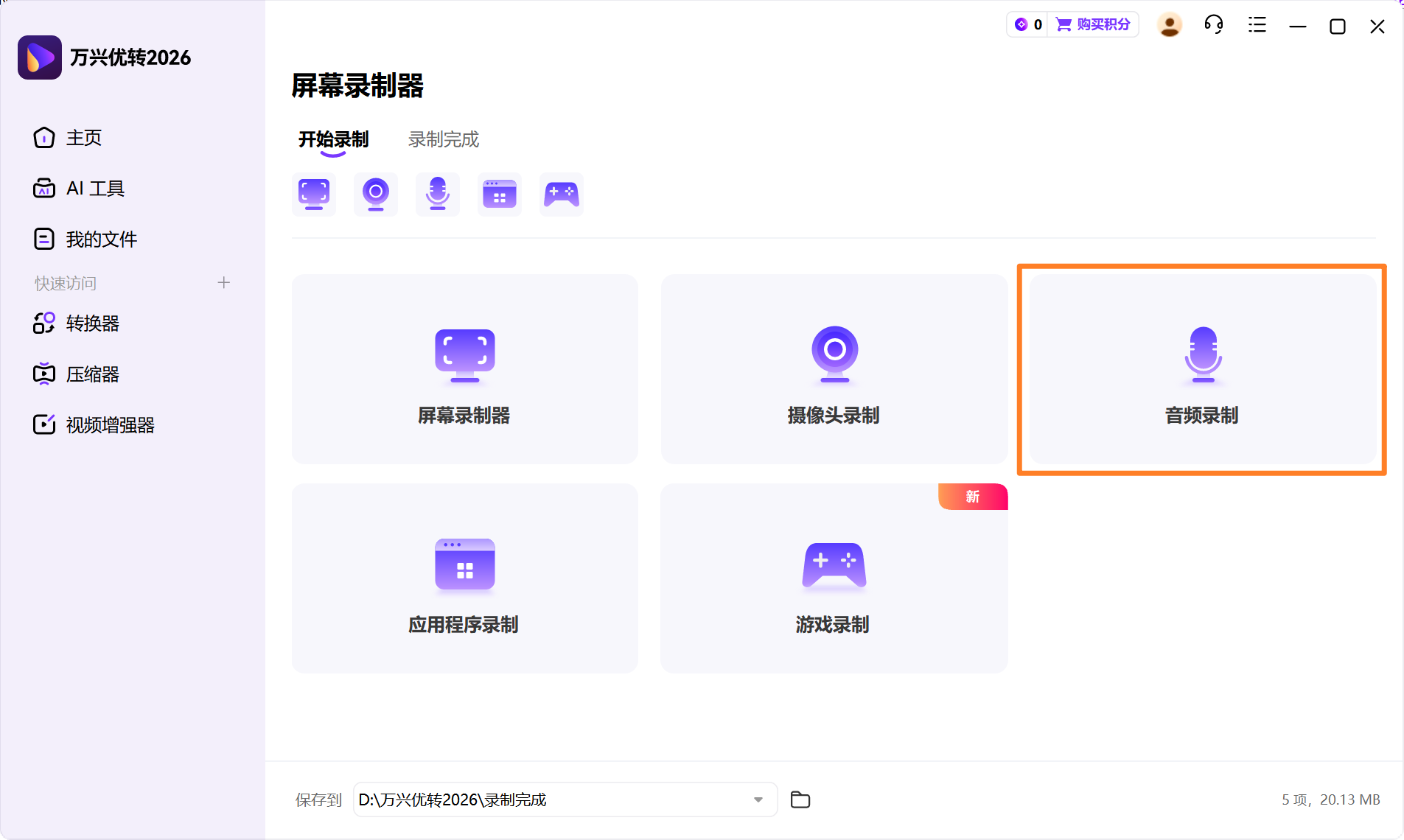The image size is (1404, 840).
Task: Select the application window recording icon
Action: 500,194
